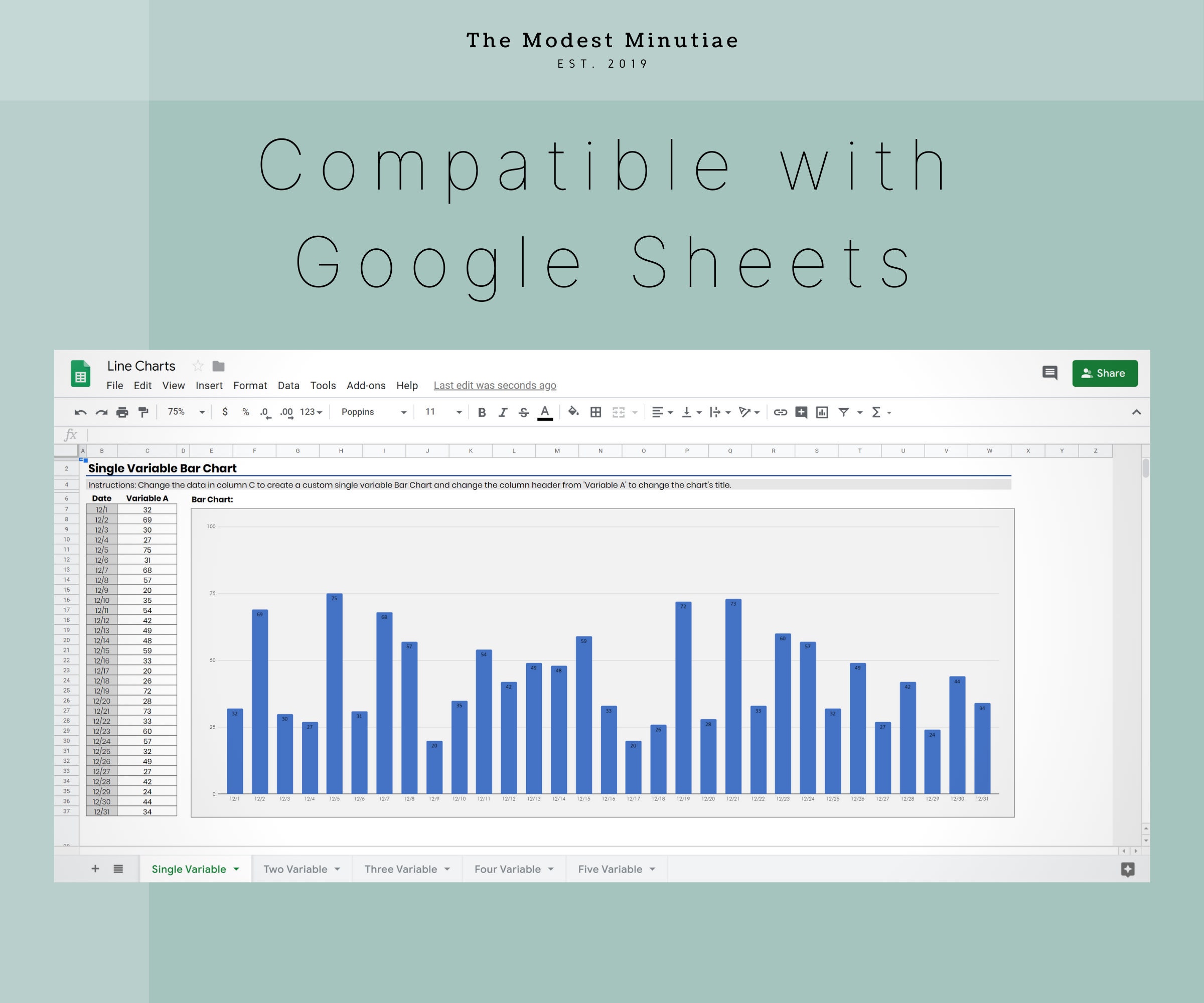
Task: Apply strikethrough formatting
Action: click(x=523, y=412)
